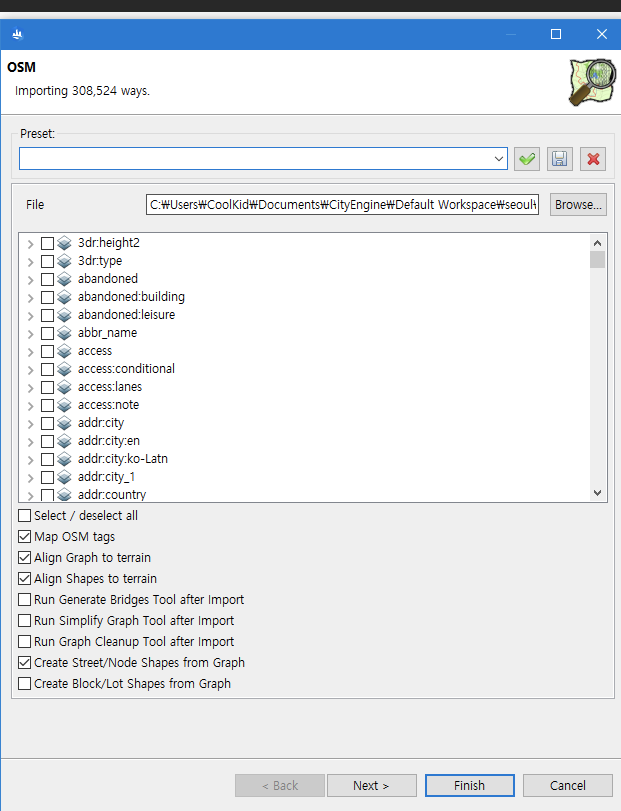Delete the preset via the red X icon

[x=592, y=158]
